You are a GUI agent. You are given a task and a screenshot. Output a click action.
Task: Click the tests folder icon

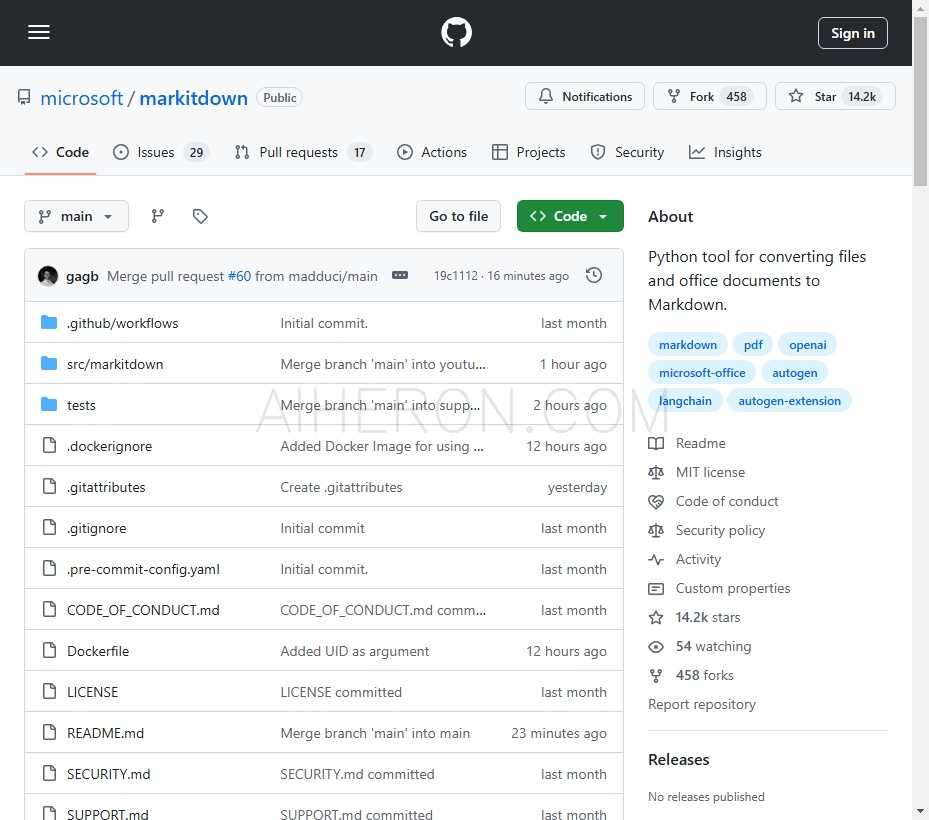click(49, 405)
